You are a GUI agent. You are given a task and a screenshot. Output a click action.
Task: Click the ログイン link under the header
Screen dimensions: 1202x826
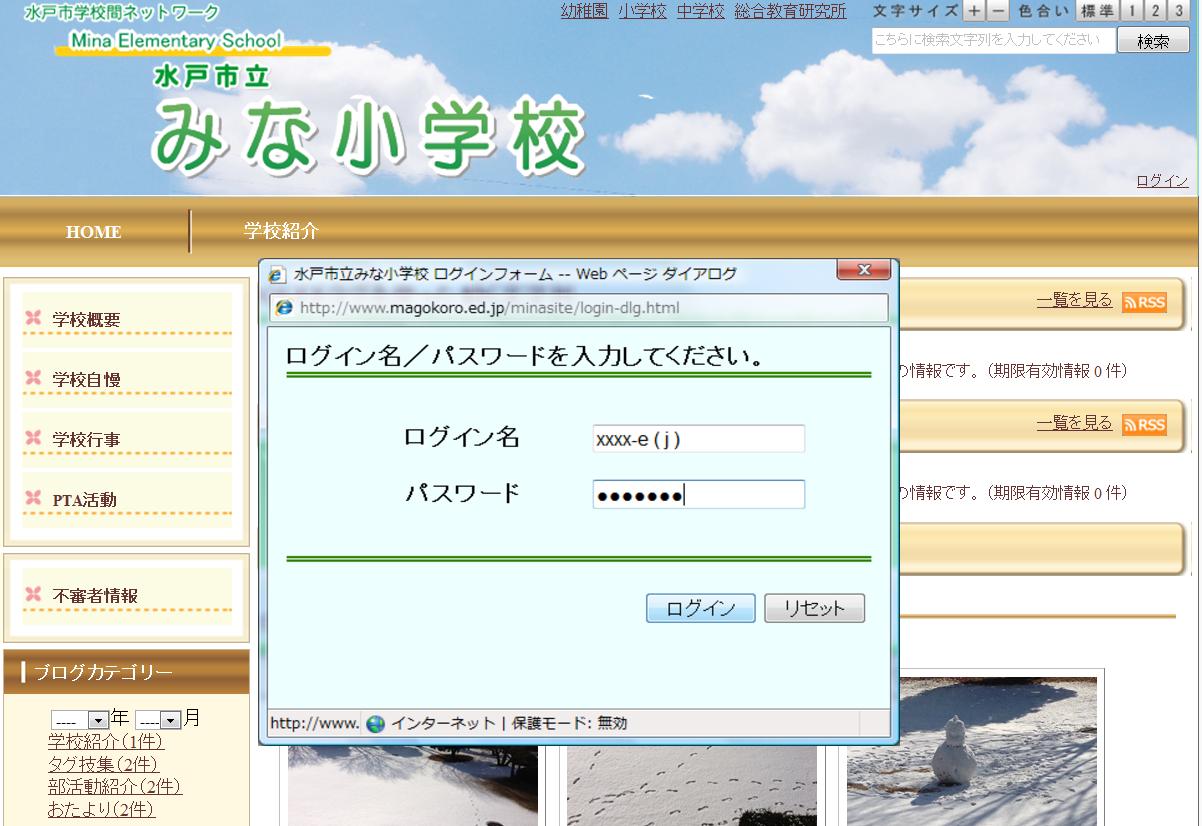click(x=1162, y=181)
